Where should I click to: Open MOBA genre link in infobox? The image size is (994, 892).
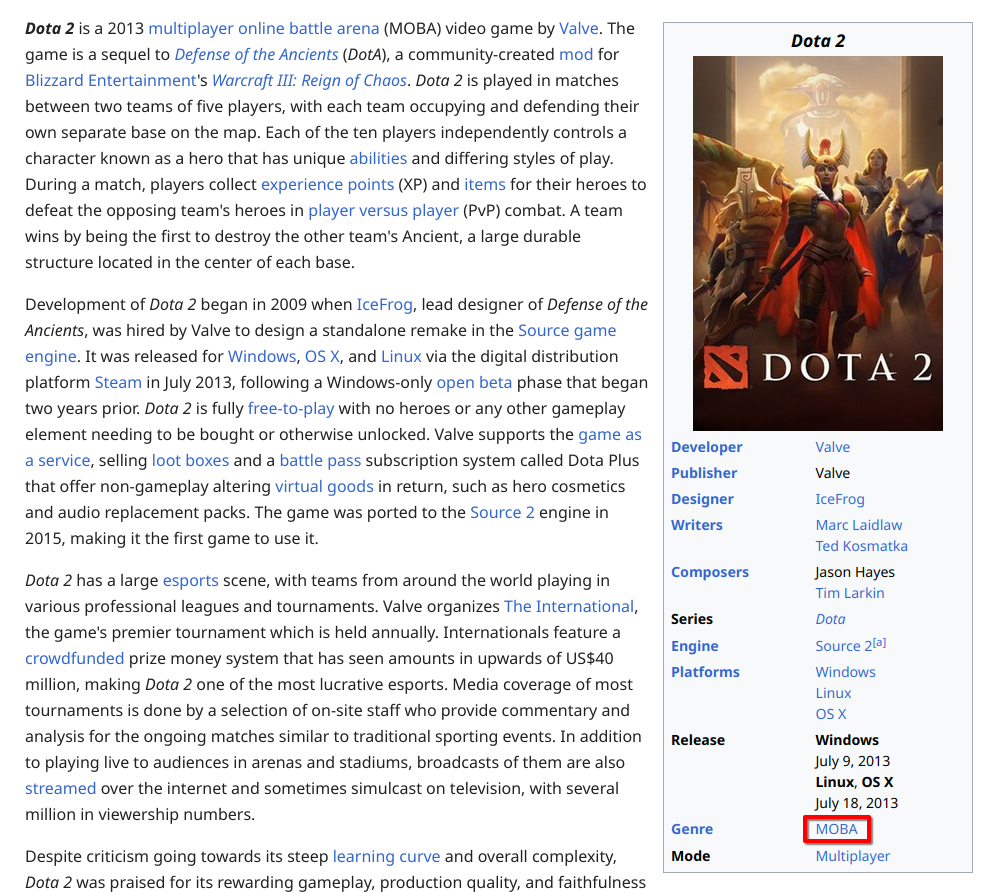click(x=837, y=829)
